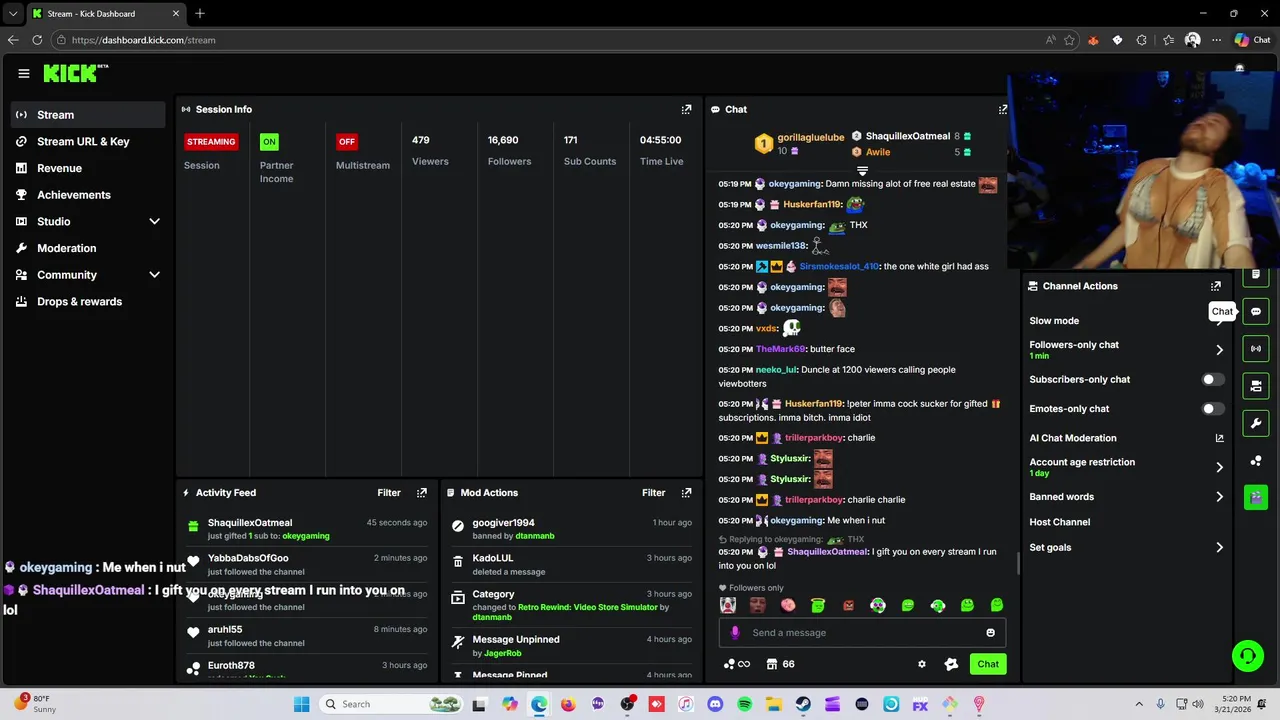The width and height of the screenshot is (1280, 720).
Task: Click okeygaming link in Activity Feed
Action: tap(306, 536)
